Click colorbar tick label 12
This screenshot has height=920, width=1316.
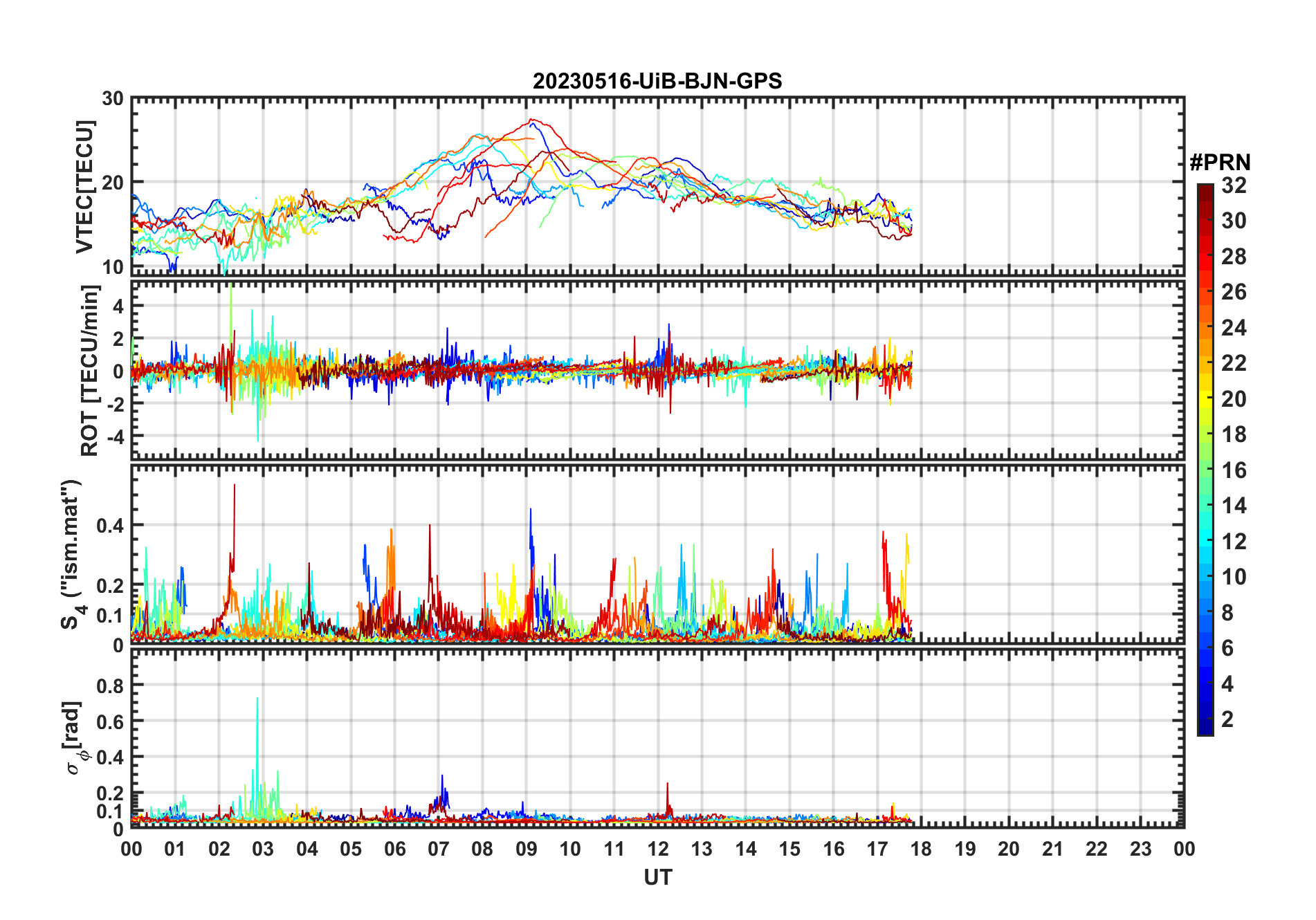click(x=1234, y=542)
